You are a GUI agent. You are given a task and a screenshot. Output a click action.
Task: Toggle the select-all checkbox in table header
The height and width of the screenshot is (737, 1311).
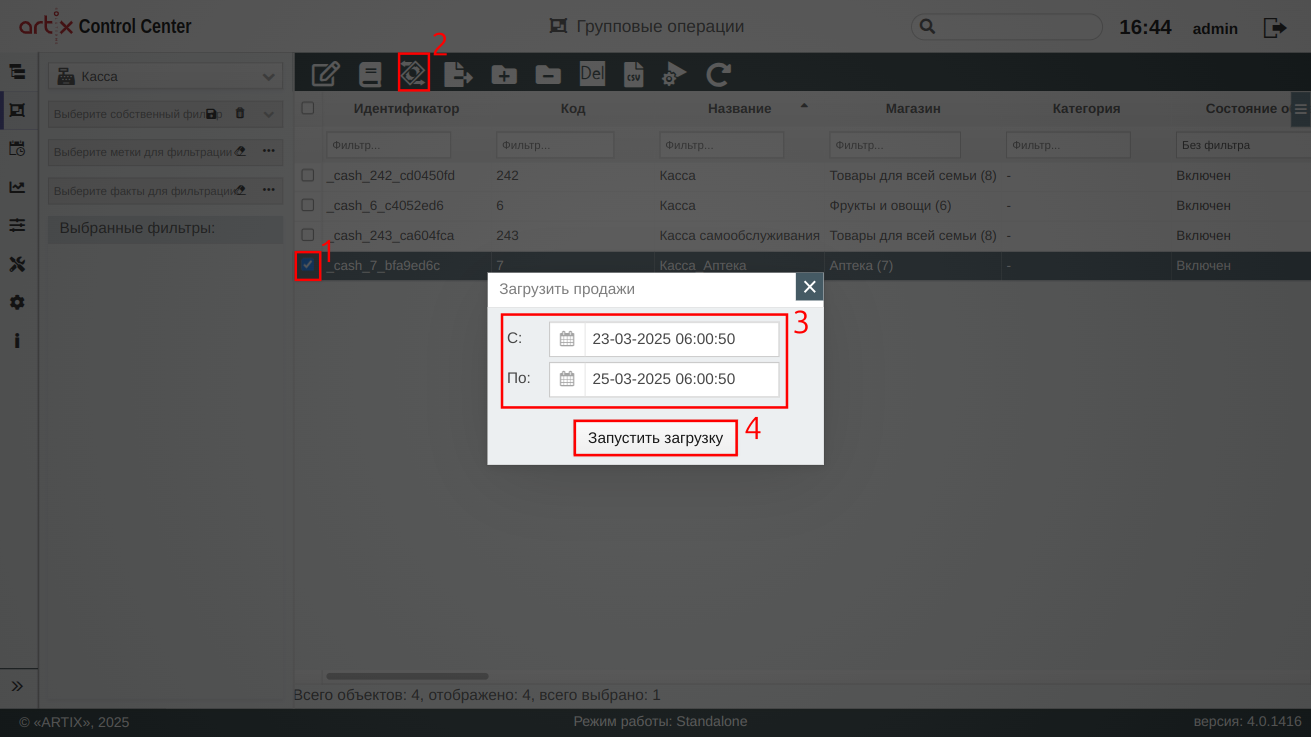[308, 108]
